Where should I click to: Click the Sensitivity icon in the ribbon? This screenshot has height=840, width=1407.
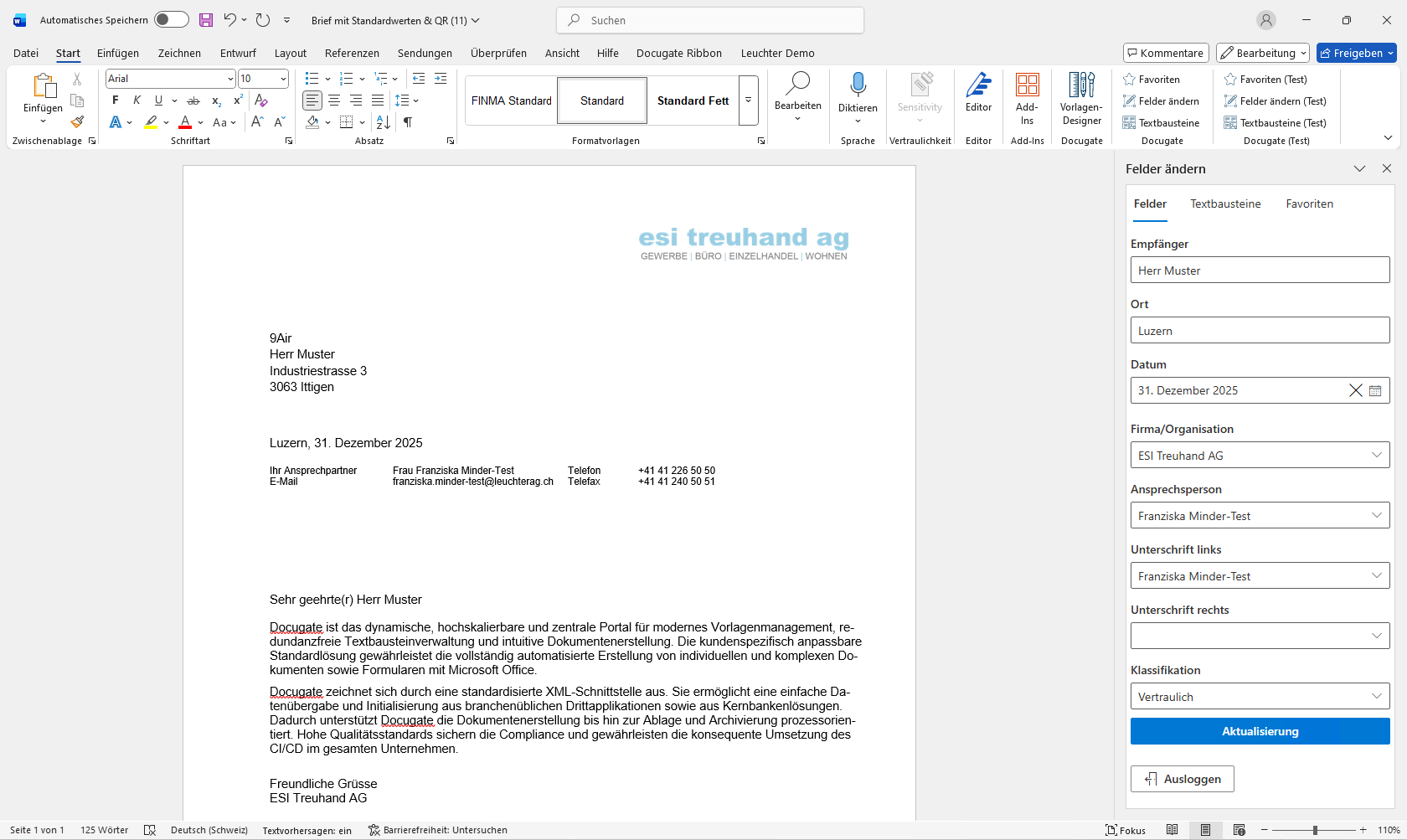920,92
